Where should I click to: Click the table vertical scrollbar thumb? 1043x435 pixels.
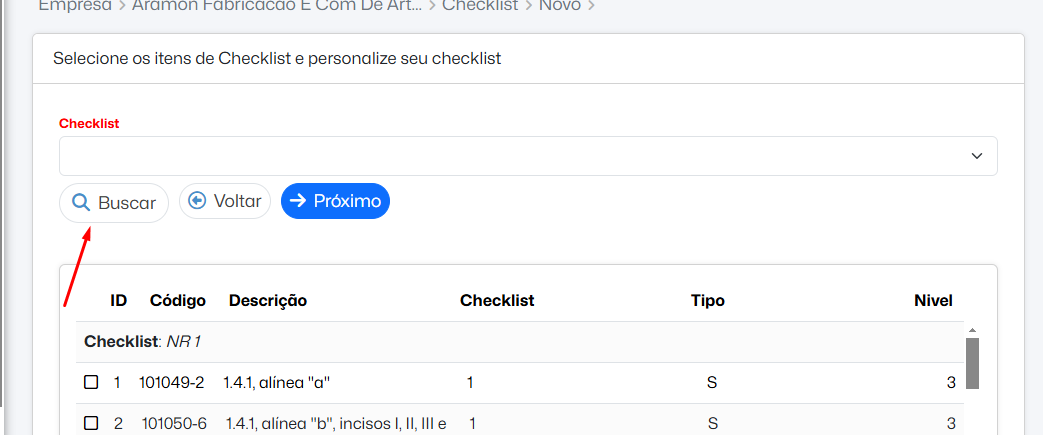click(971, 362)
